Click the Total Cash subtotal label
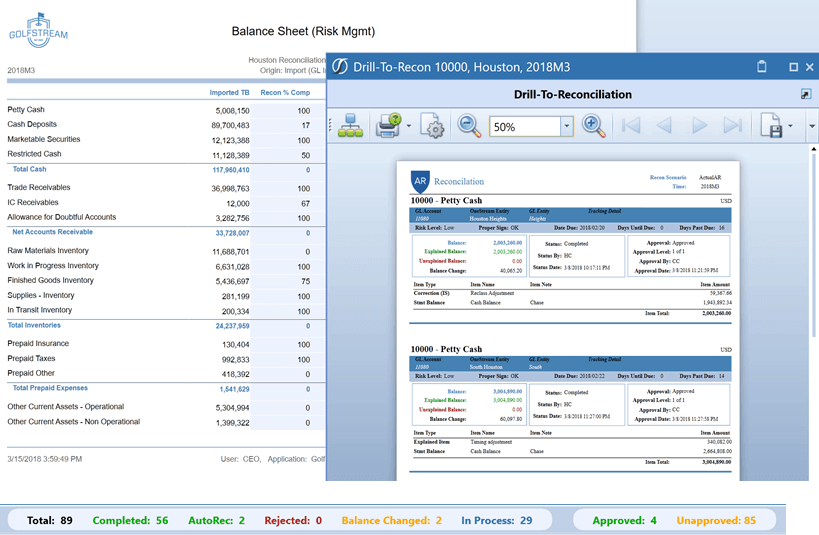 pyautogui.click(x=29, y=169)
